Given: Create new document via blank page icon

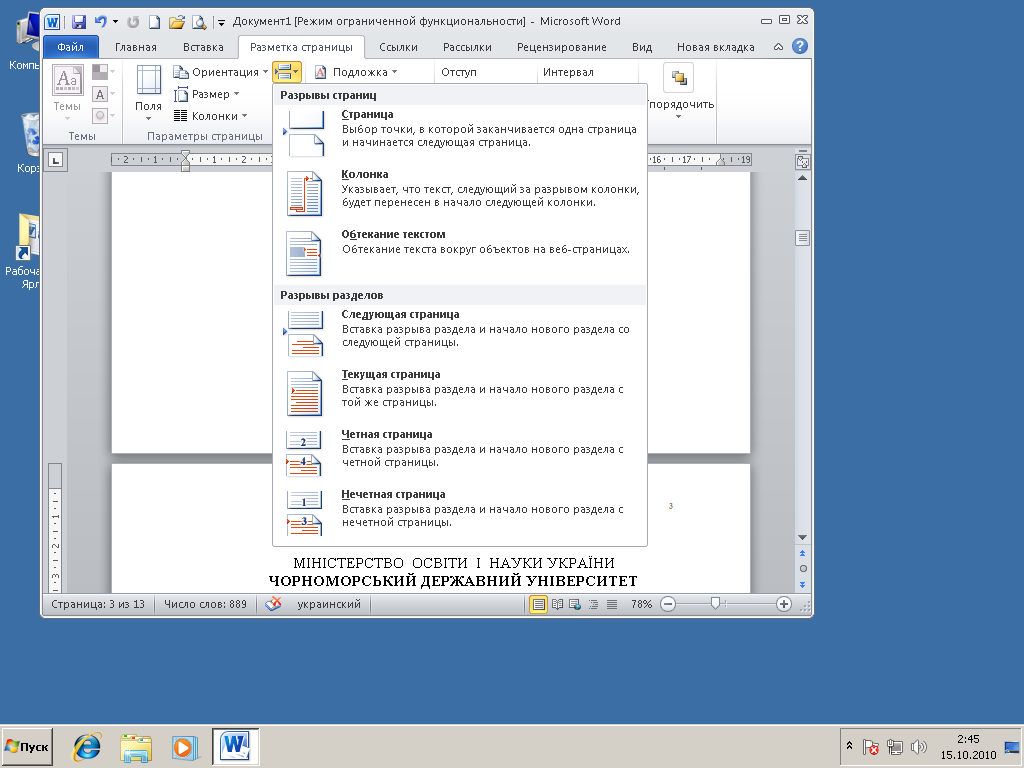Looking at the screenshot, I should click(x=155, y=22).
